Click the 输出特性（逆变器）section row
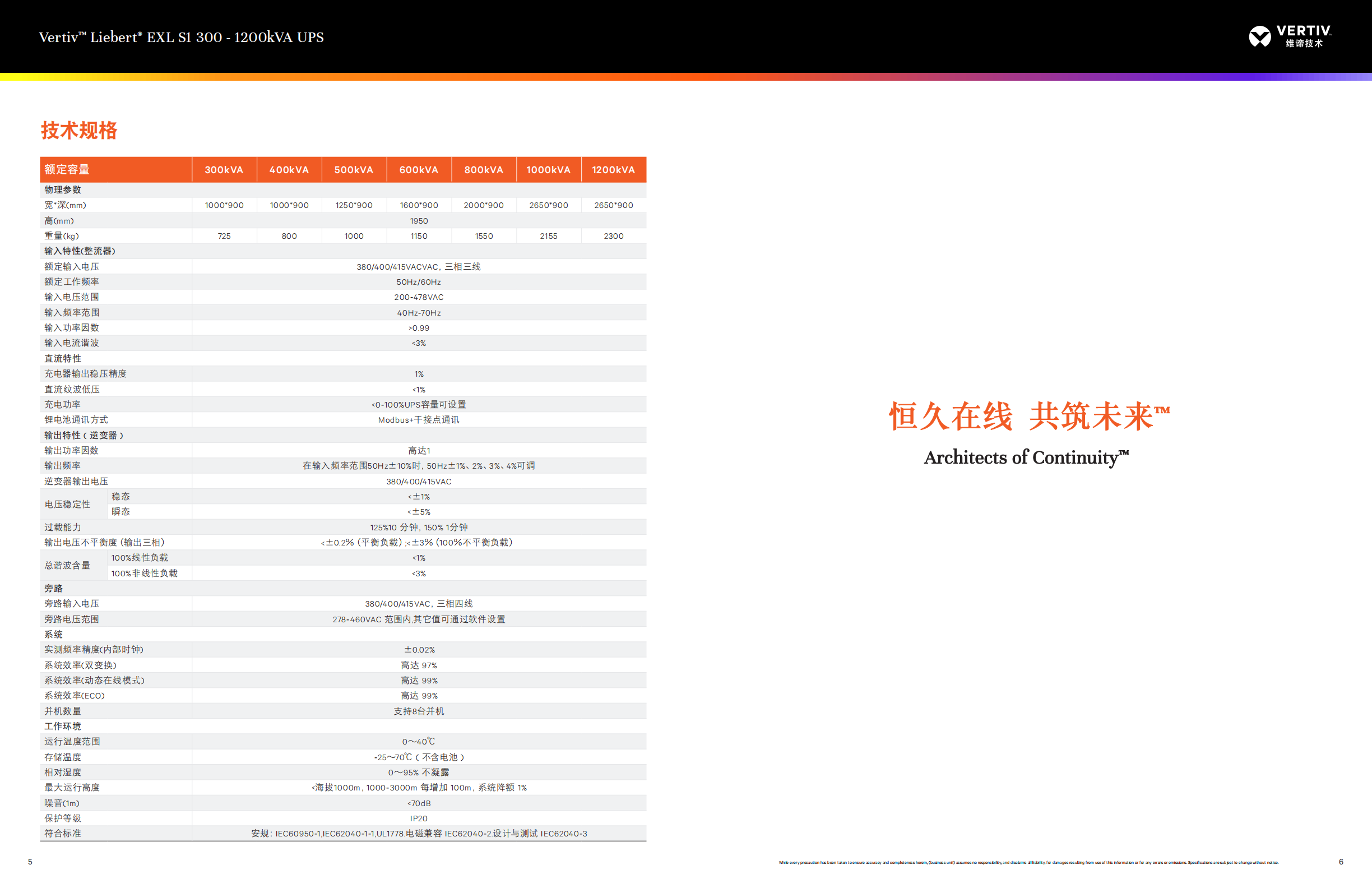1372x888 pixels. tap(343, 436)
